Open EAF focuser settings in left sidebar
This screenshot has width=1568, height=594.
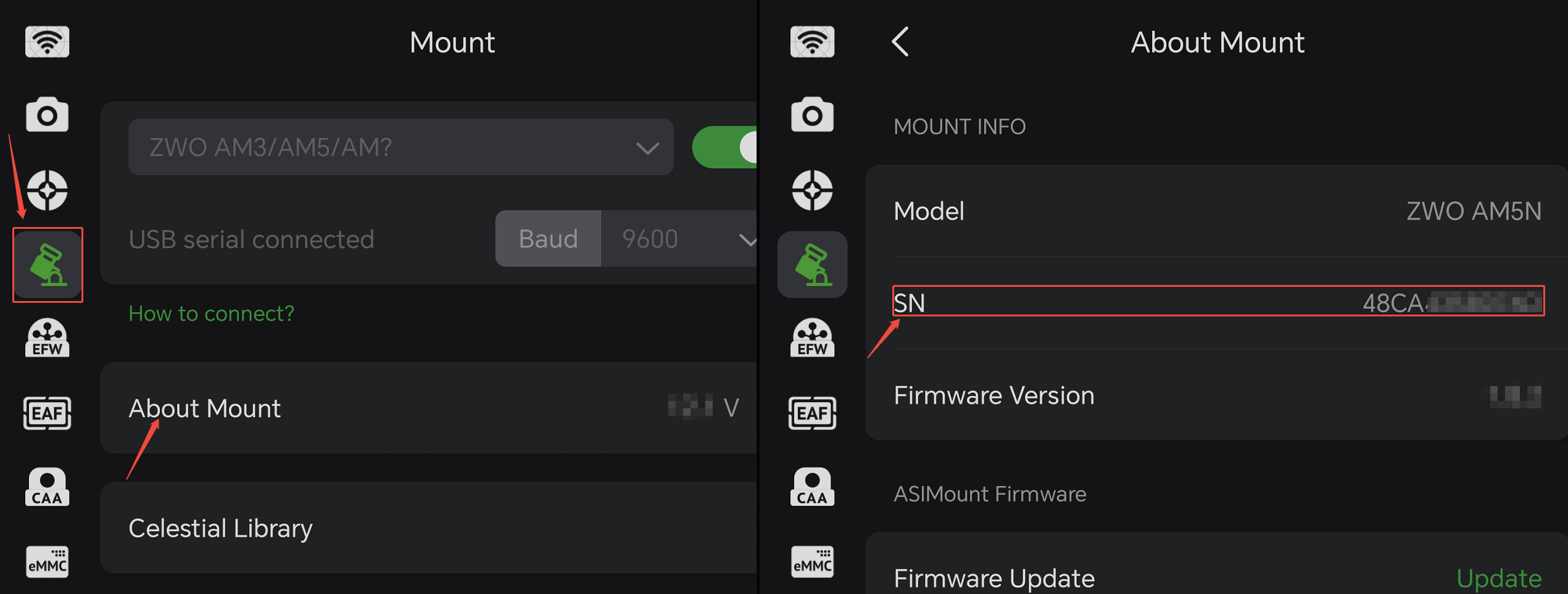47,413
